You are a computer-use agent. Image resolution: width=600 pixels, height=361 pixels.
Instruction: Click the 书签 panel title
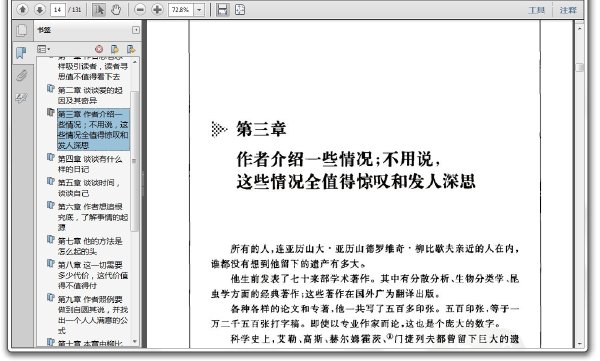tap(44, 30)
